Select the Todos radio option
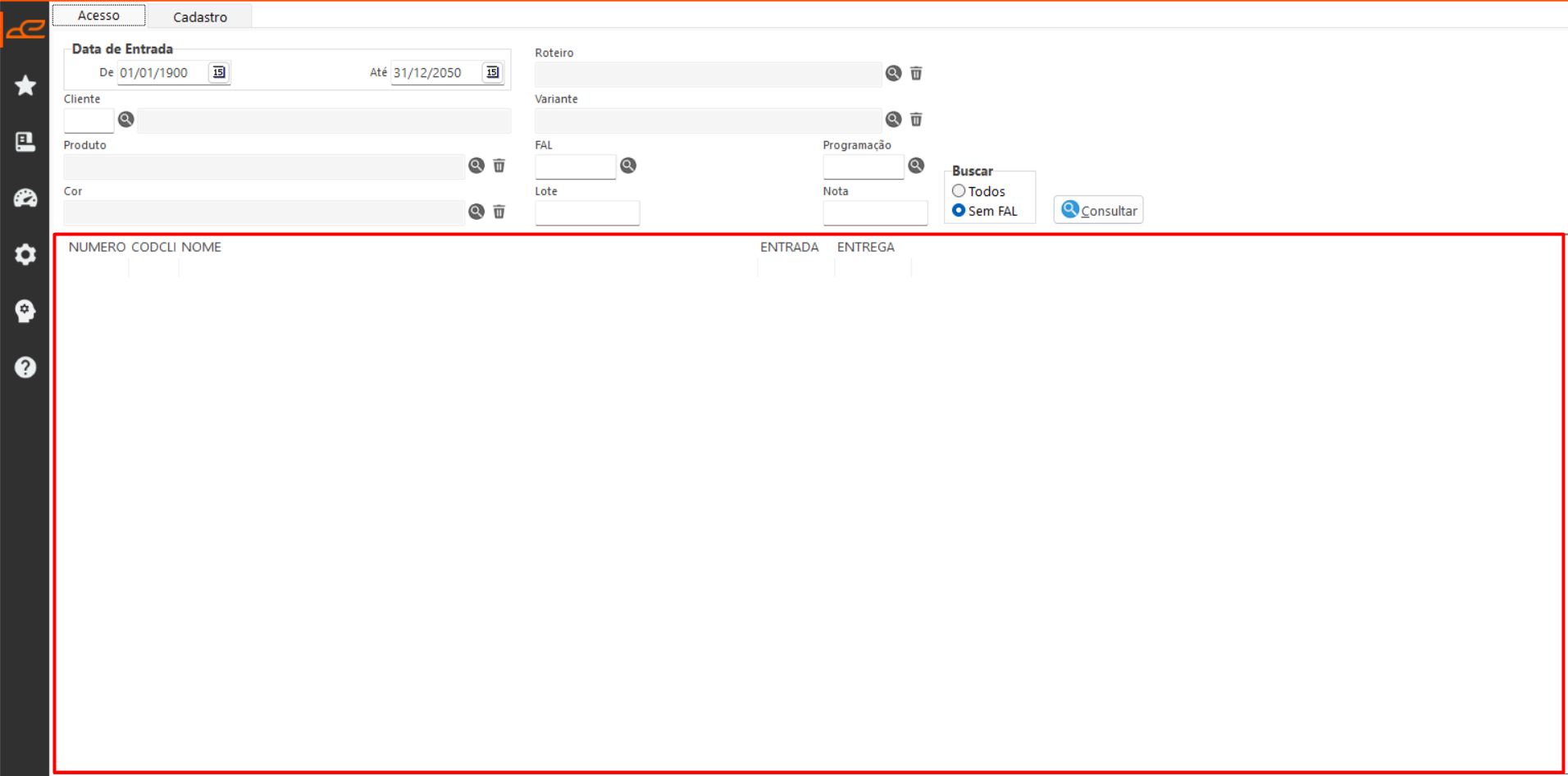Viewport: 1568px width, 776px height. tap(959, 191)
